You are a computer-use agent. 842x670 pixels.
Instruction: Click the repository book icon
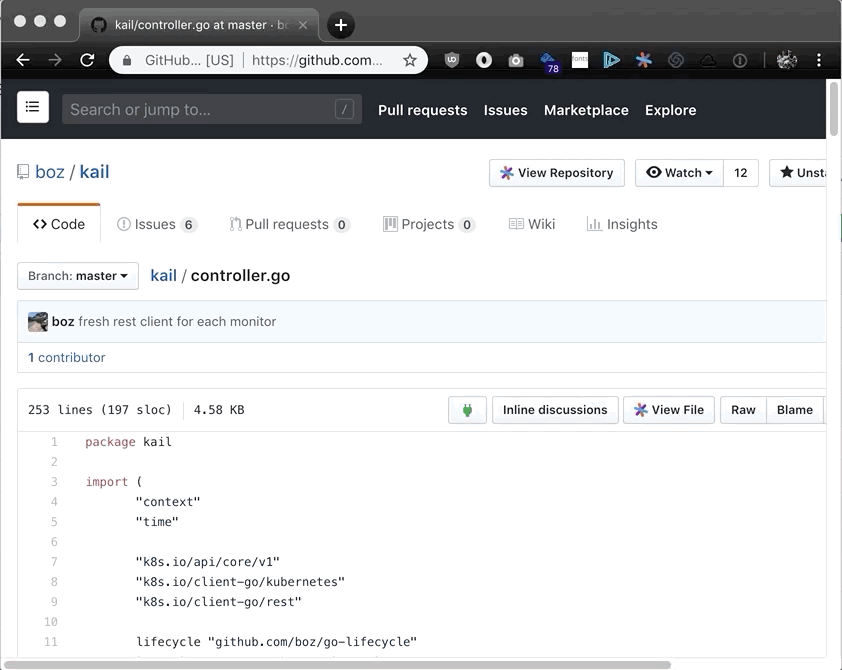23,172
